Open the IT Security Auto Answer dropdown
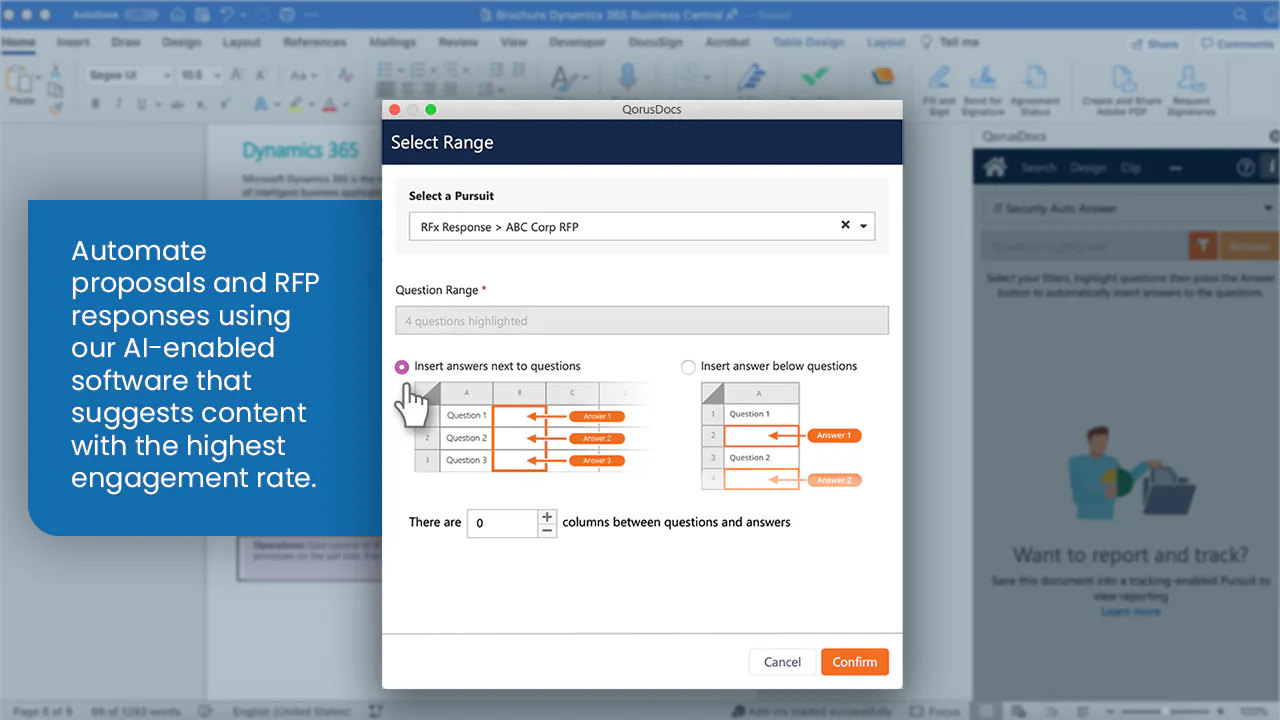Viewport: 1280px width, 720px height. 1127,208
